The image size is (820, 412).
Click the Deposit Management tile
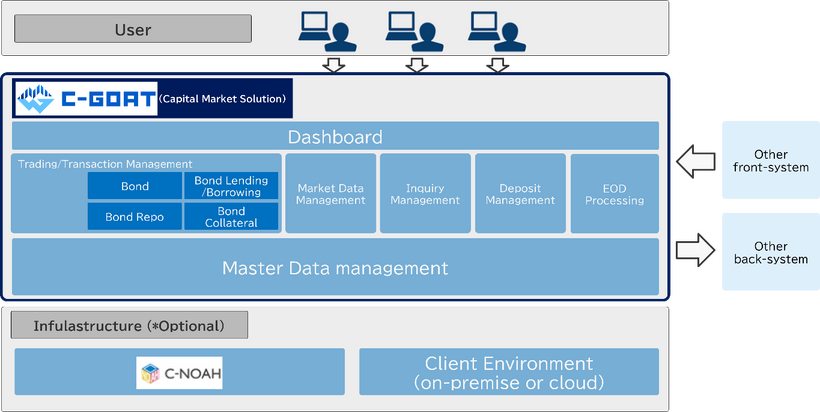(x=520, y=193)
